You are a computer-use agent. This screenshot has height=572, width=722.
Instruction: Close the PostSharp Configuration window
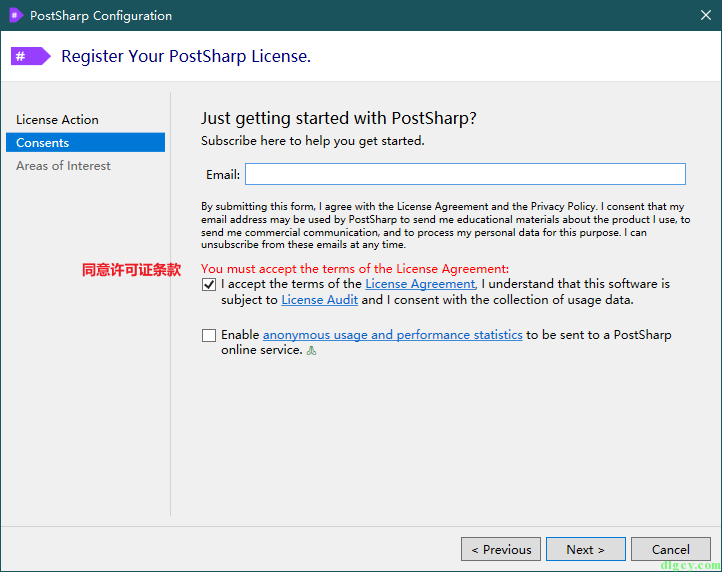705,15
